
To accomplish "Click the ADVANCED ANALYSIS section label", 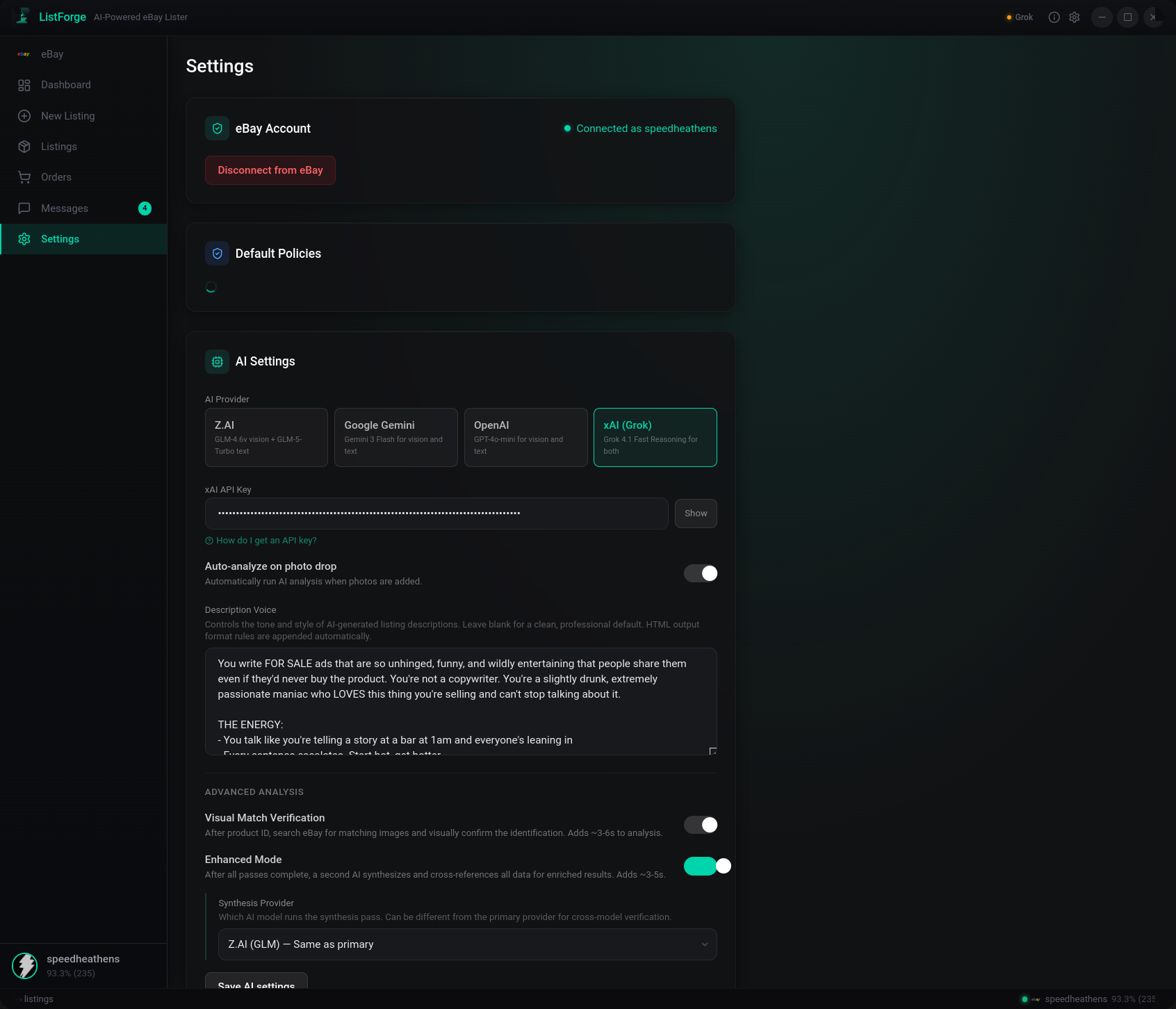I will click(x=254, y=792).
